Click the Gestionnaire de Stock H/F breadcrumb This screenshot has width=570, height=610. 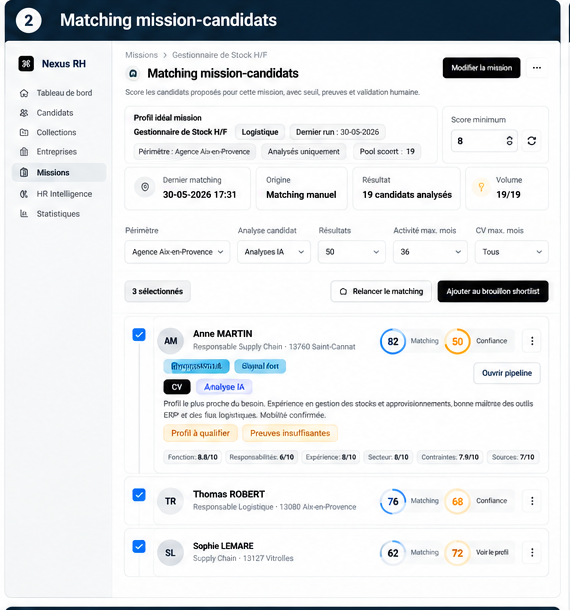coord(219,55)
